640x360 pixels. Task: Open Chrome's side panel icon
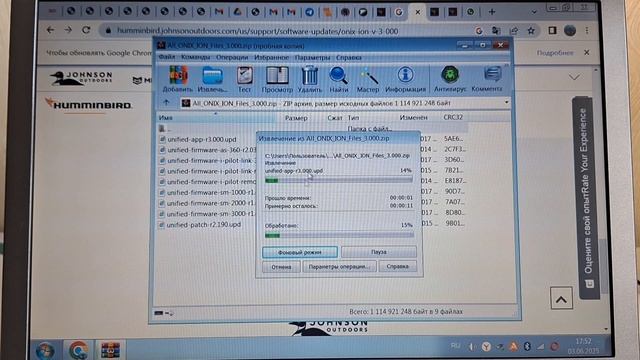point(552,31)
